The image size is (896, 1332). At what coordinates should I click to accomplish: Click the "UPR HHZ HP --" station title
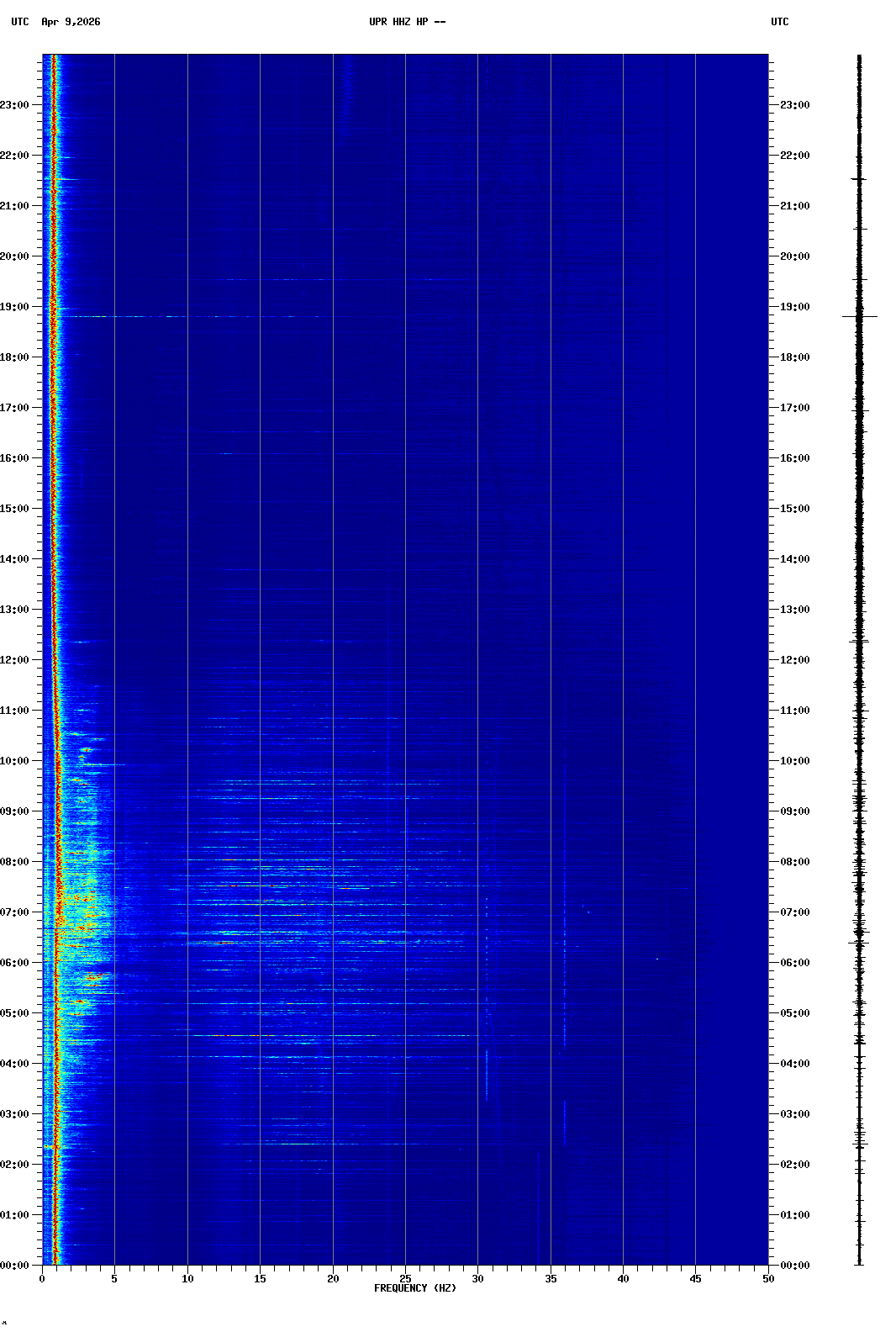tap(407, 22)
